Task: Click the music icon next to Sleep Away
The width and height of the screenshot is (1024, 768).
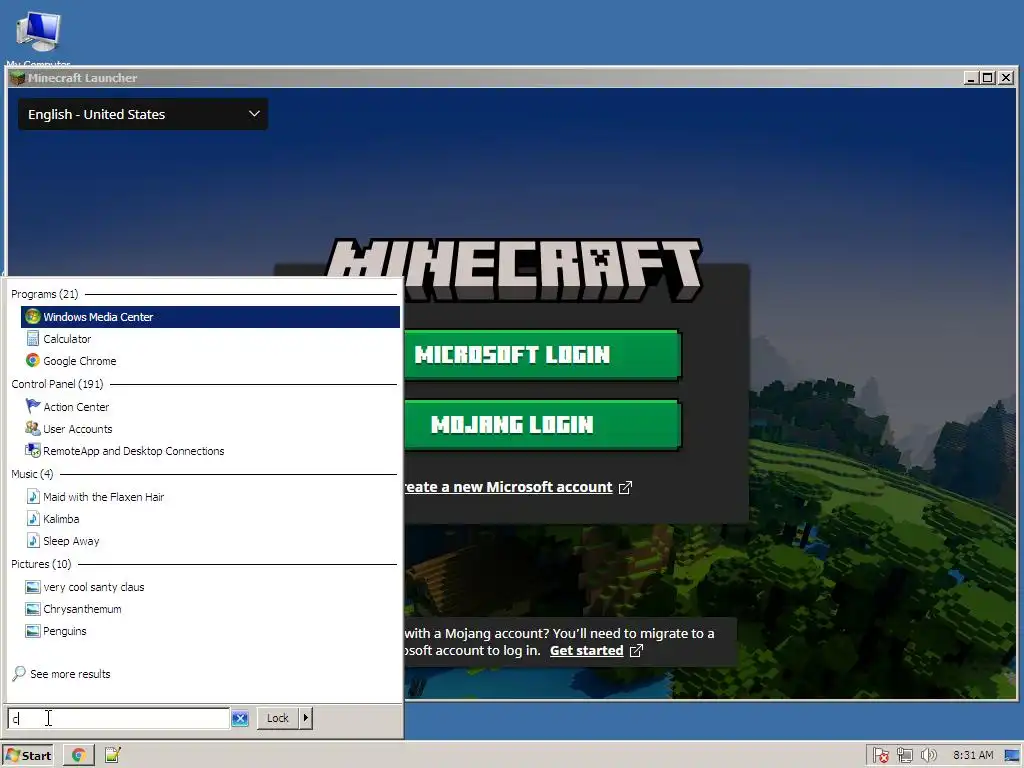Action: (33, 541)
